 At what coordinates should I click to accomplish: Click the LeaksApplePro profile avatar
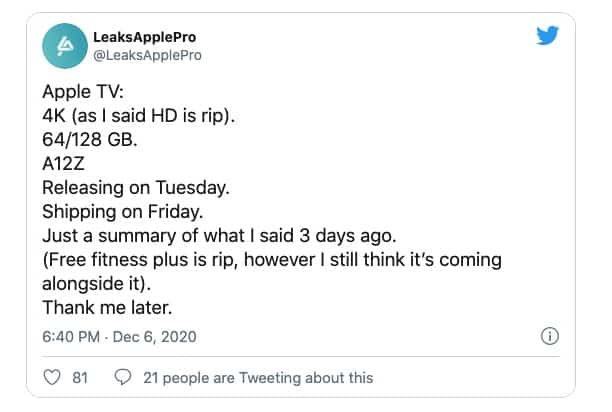[x=67, y=46]
